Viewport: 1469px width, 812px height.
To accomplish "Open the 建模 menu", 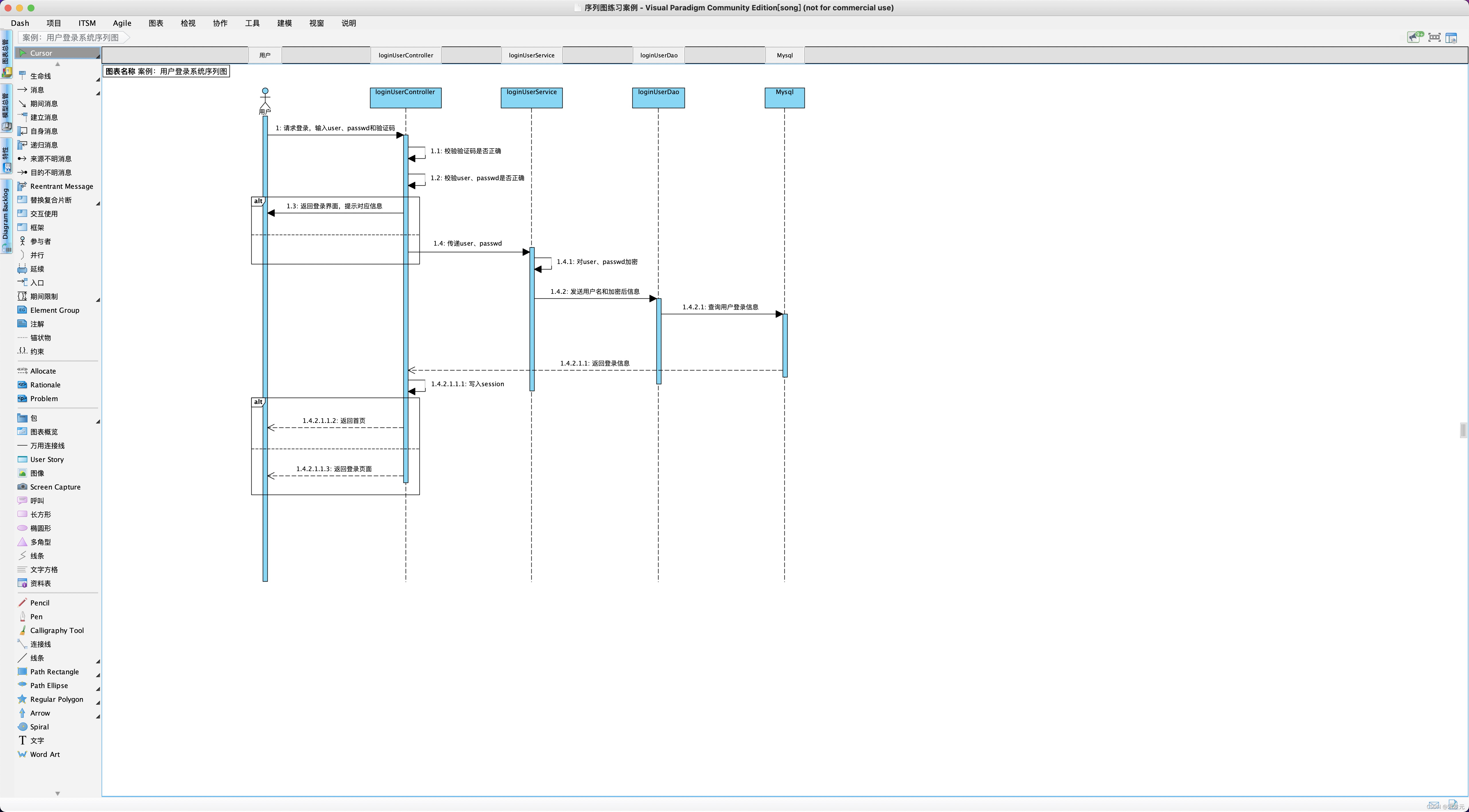I will click(285, 23).
